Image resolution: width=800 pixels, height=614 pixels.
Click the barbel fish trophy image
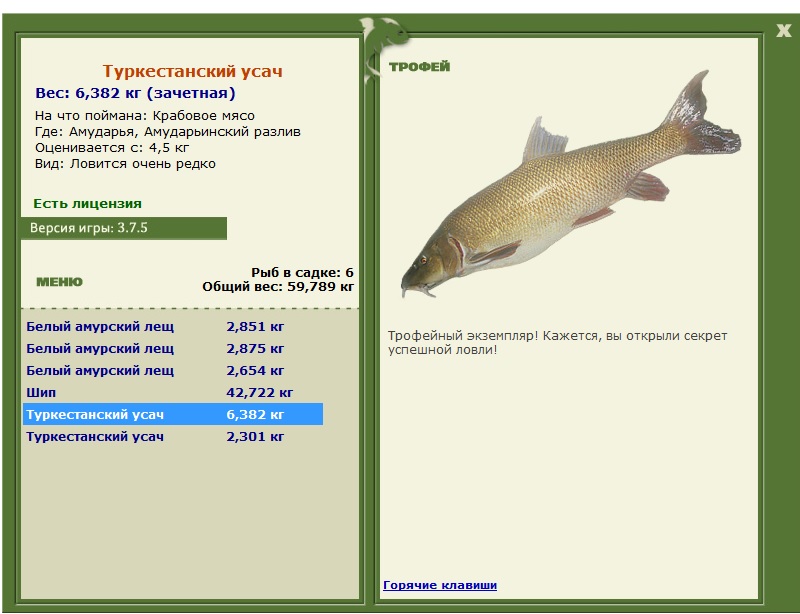click(570, 185)
